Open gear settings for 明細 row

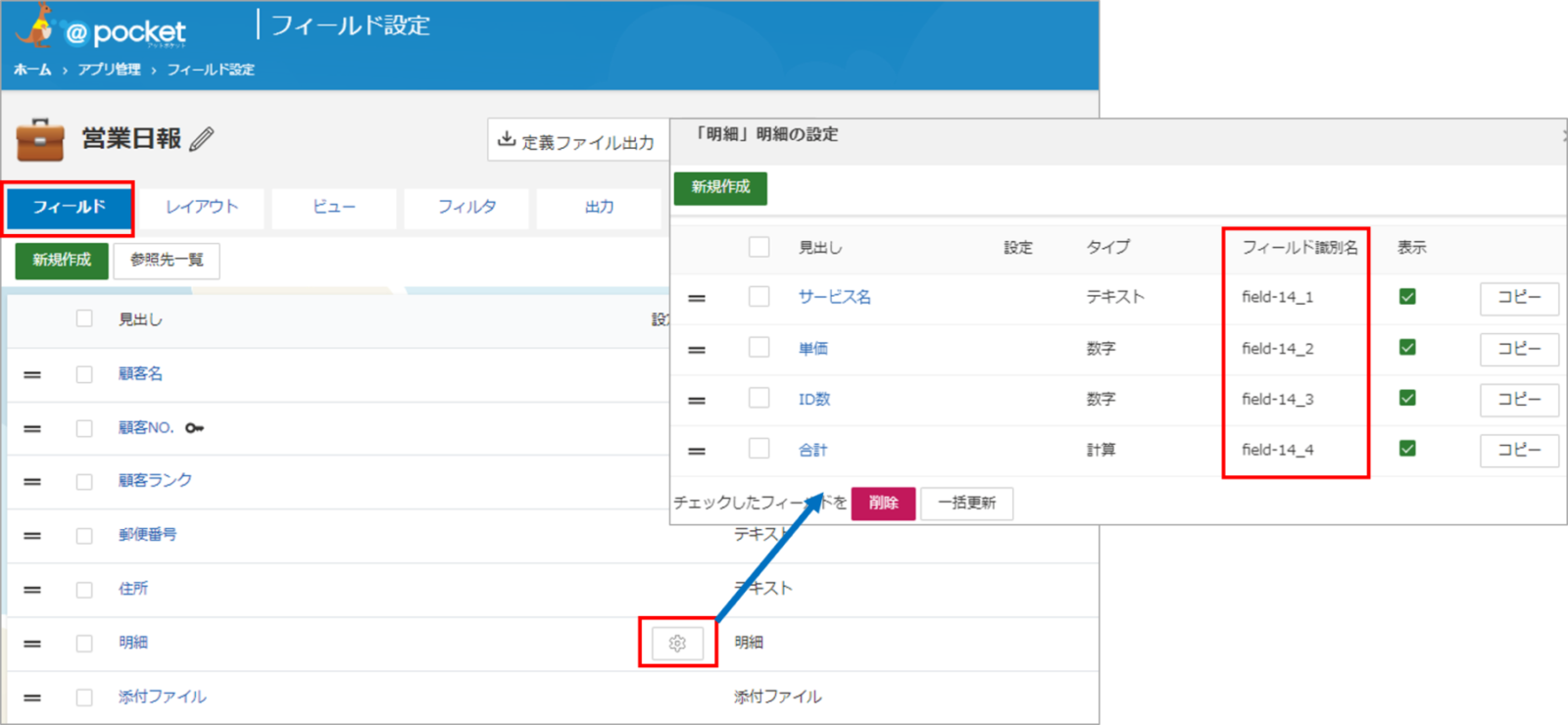click(x=677, y=643)
